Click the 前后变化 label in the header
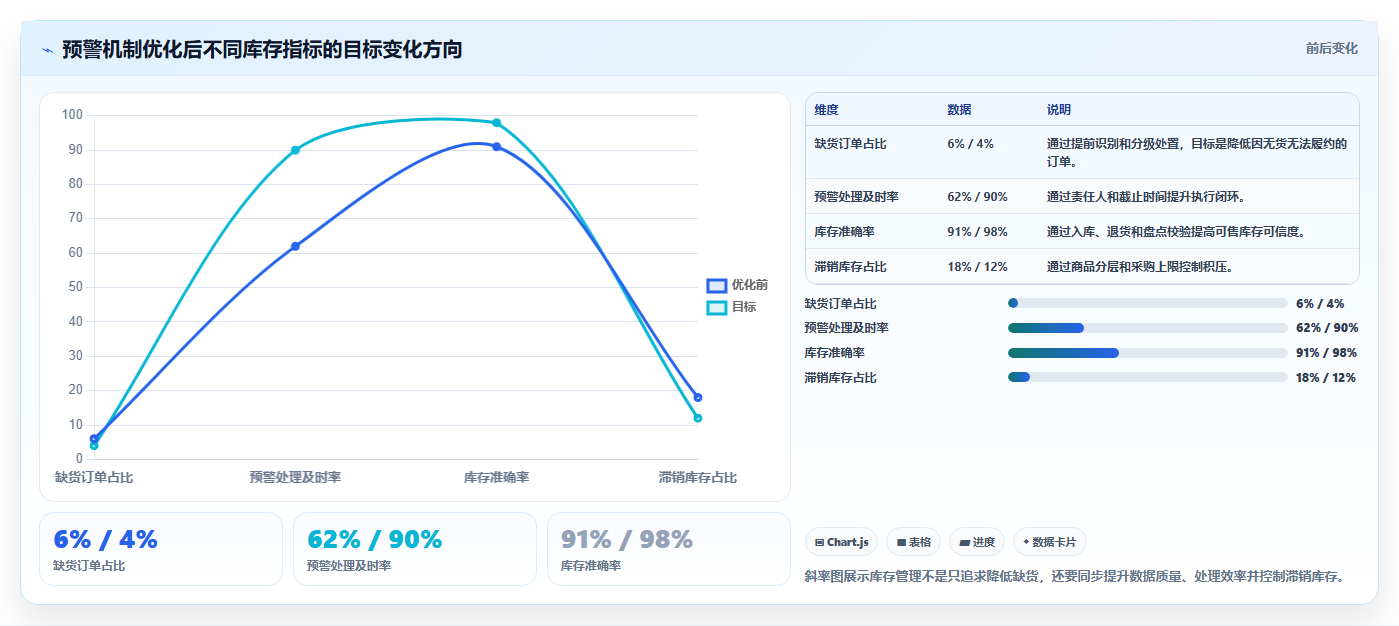This screenshot has height=626, width=1399. point(1331,48)
